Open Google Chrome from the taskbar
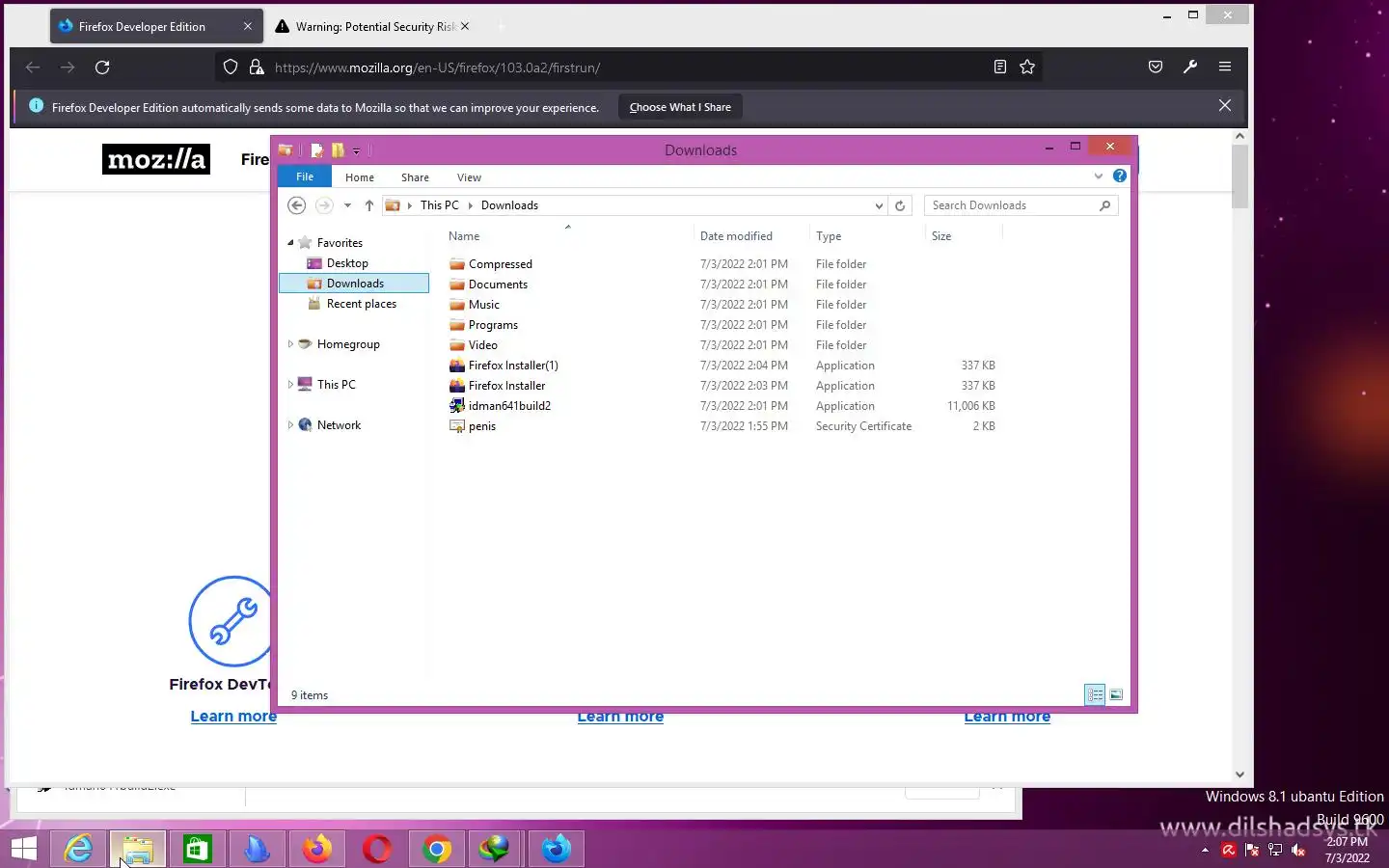 [x=437, y=849]
